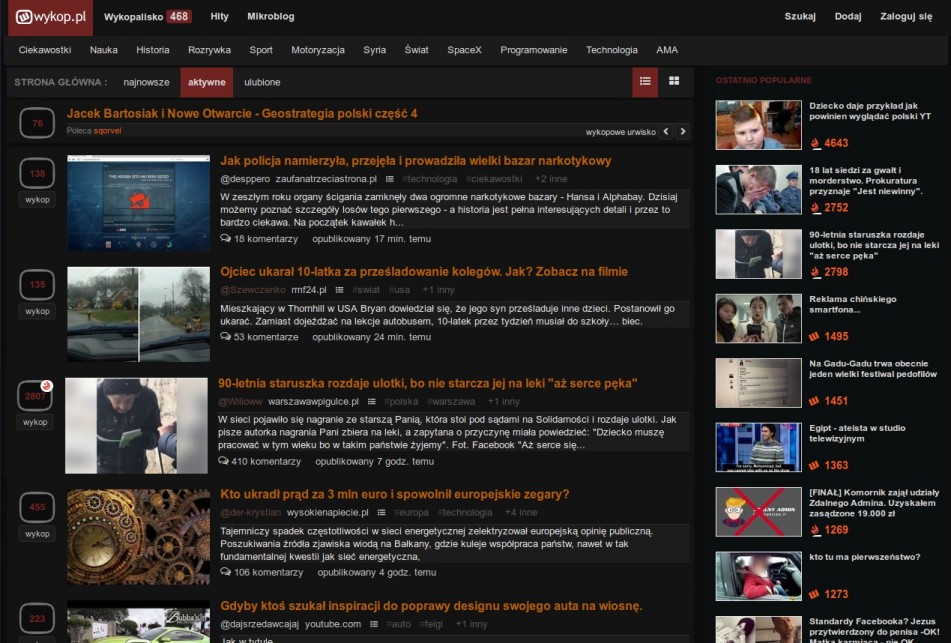Switch to the ulubione tab
This screenshot has width=951, height=643.
coord(262,82)
